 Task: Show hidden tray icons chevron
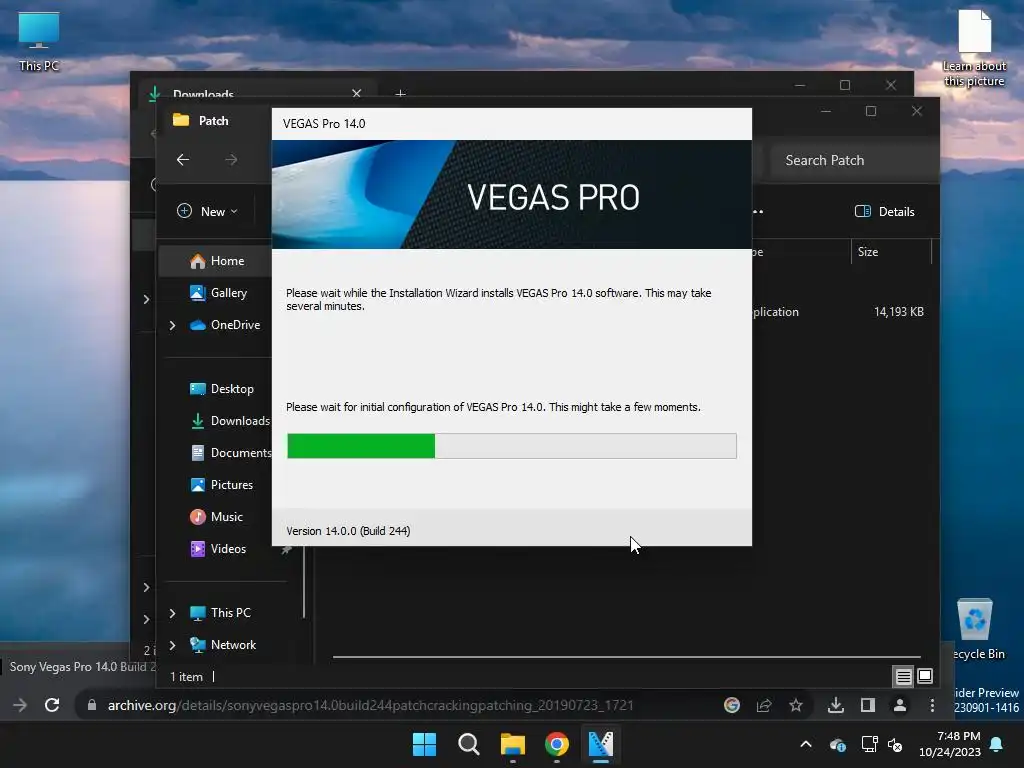pos(806,744)
